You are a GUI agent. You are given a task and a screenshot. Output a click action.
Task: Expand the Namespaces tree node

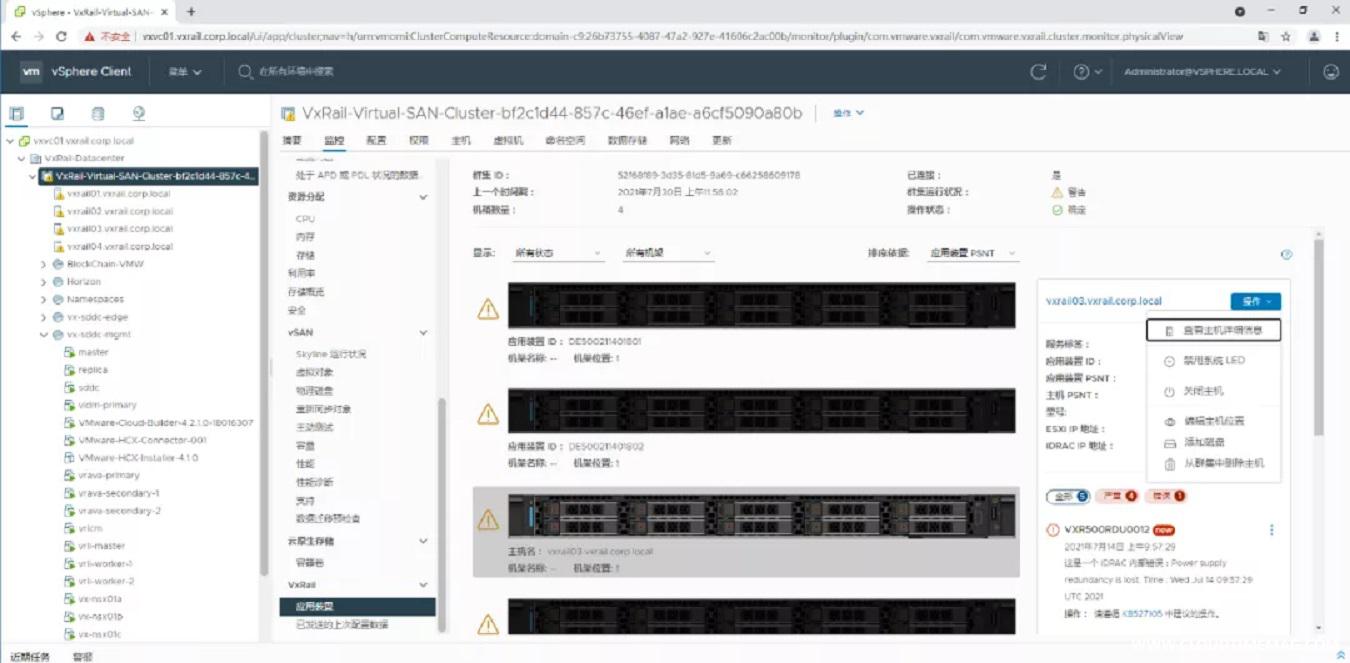[x=44, y=299]
